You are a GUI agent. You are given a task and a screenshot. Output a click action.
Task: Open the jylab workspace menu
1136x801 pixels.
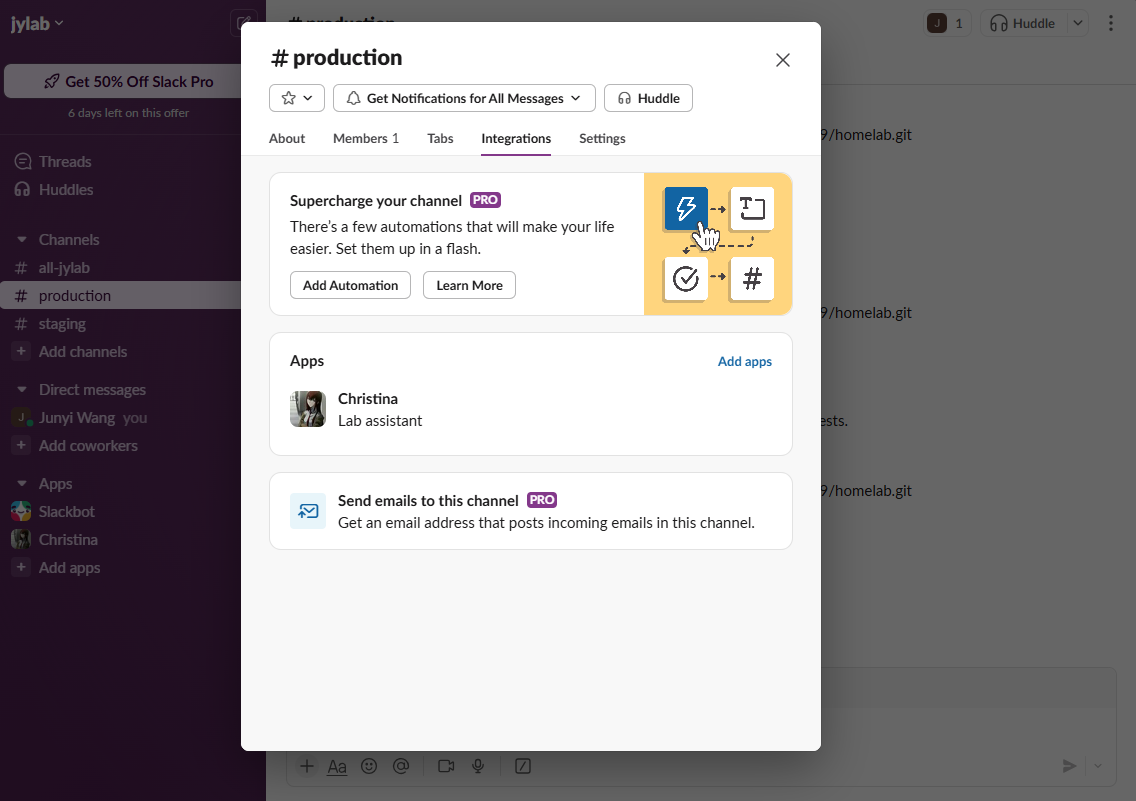38,23
